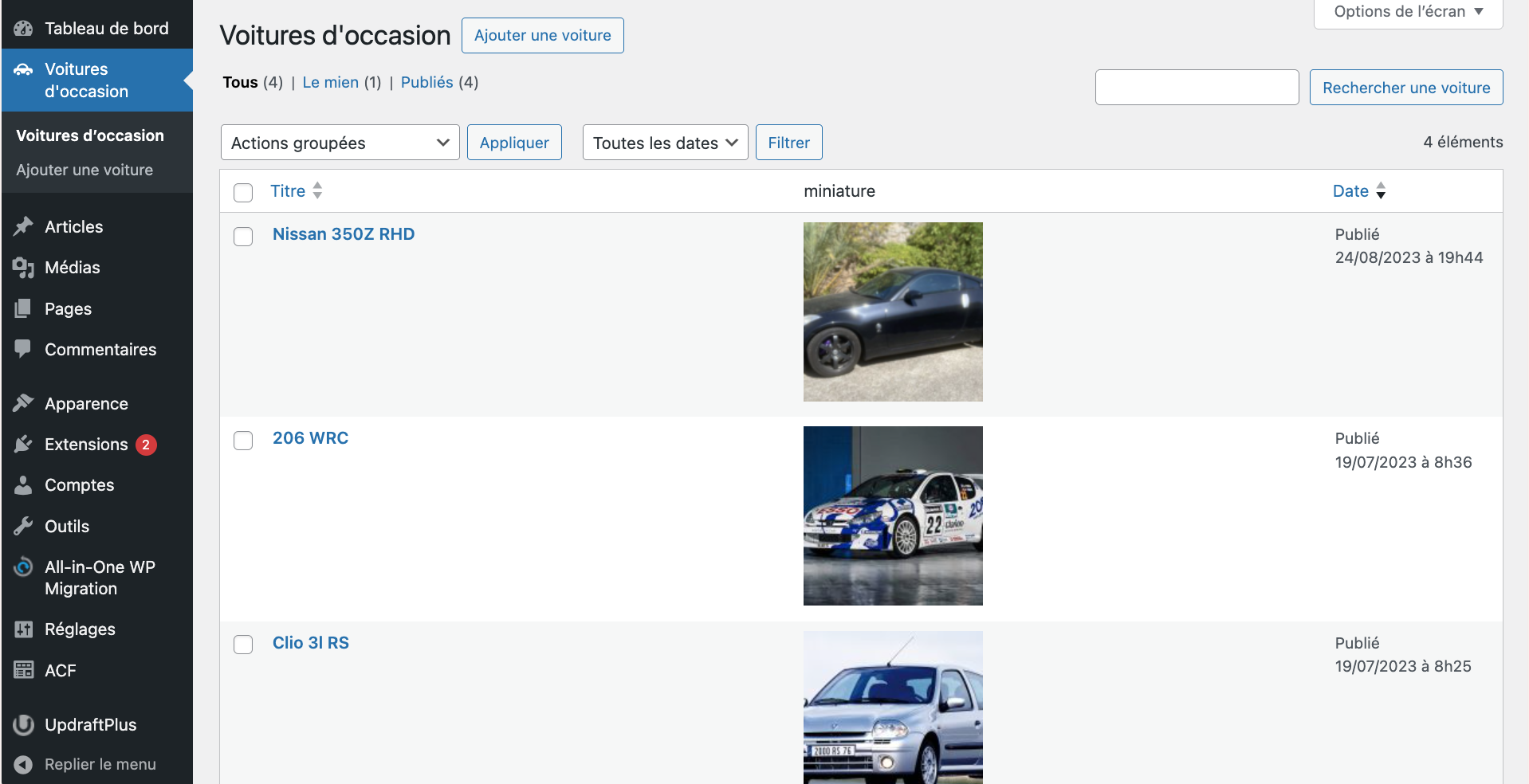
Task: Click the 4 éléments count text
Action: pos(1464,142)
